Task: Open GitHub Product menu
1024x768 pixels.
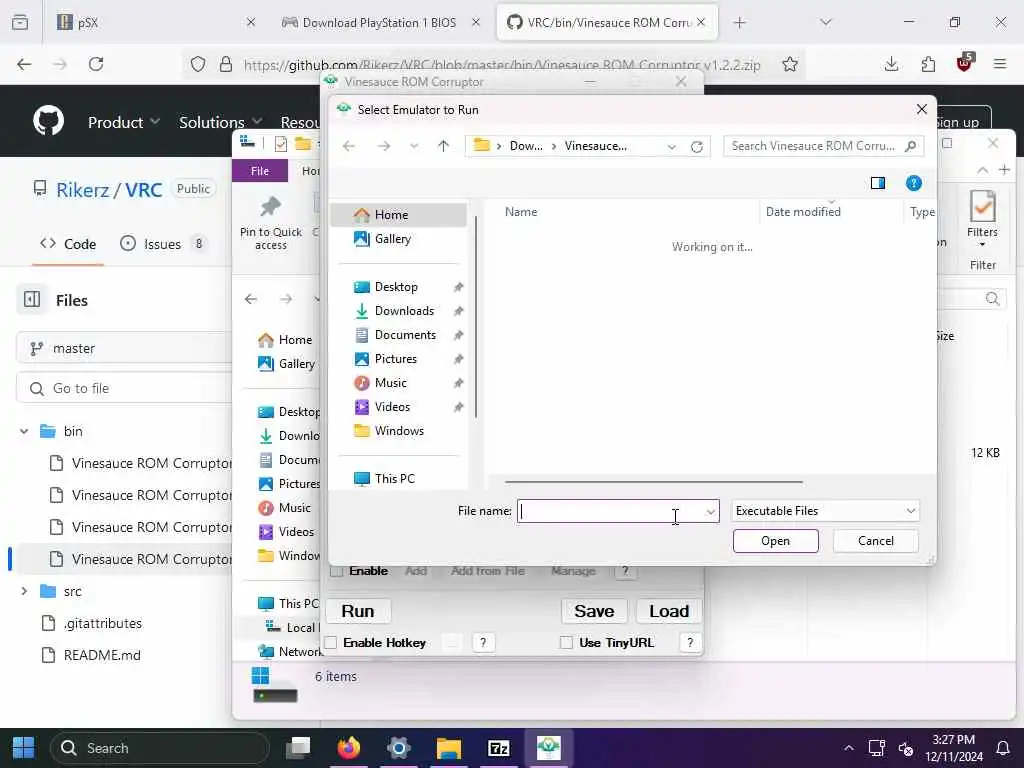Action: tap(124, 122)
